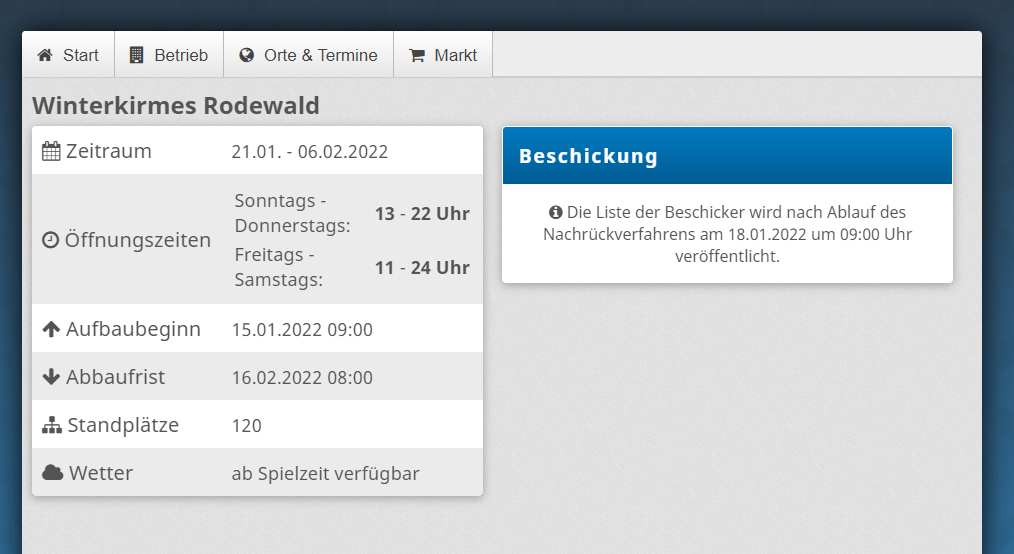Click the building icon beside Betrieb
Screen dimensions: 1014x554
137,56
